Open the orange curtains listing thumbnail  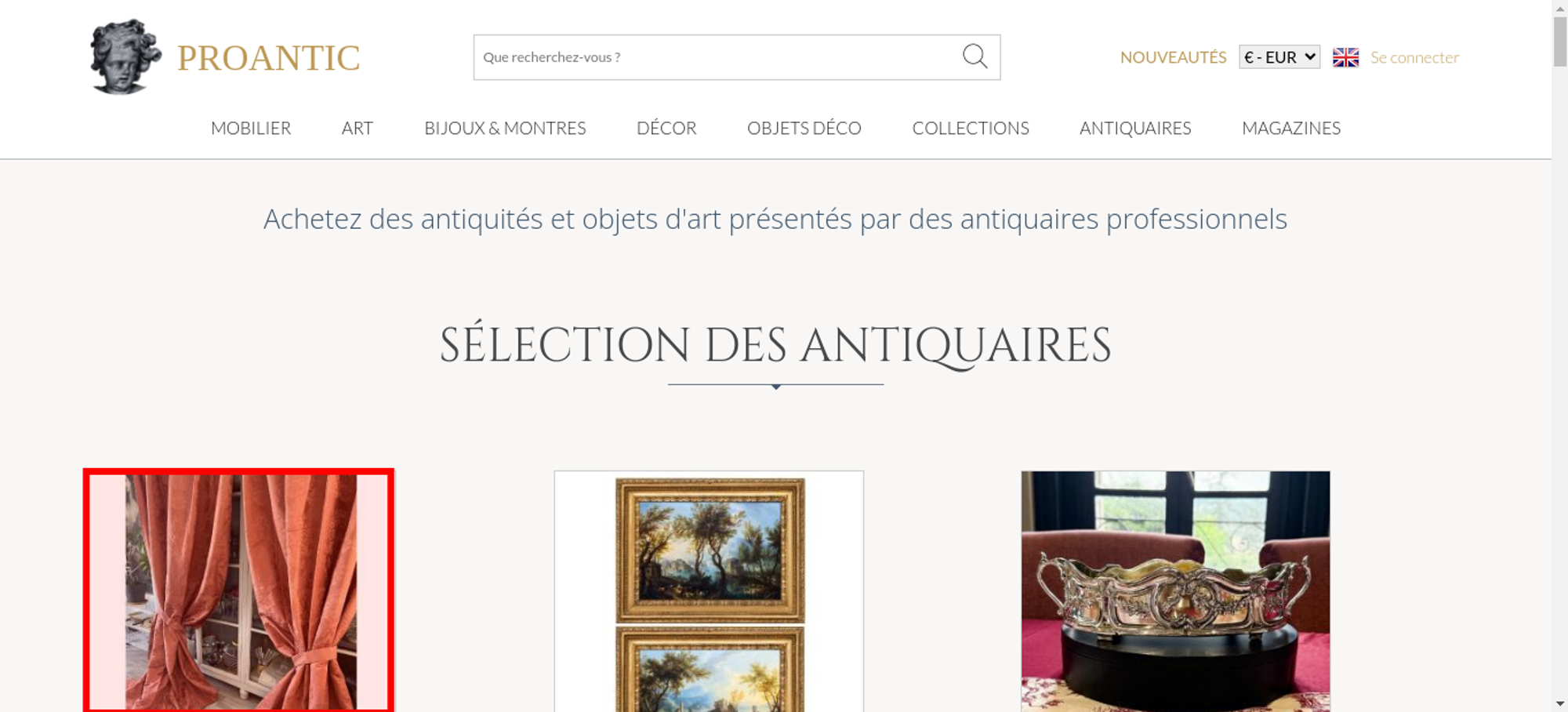coord(238,591)
